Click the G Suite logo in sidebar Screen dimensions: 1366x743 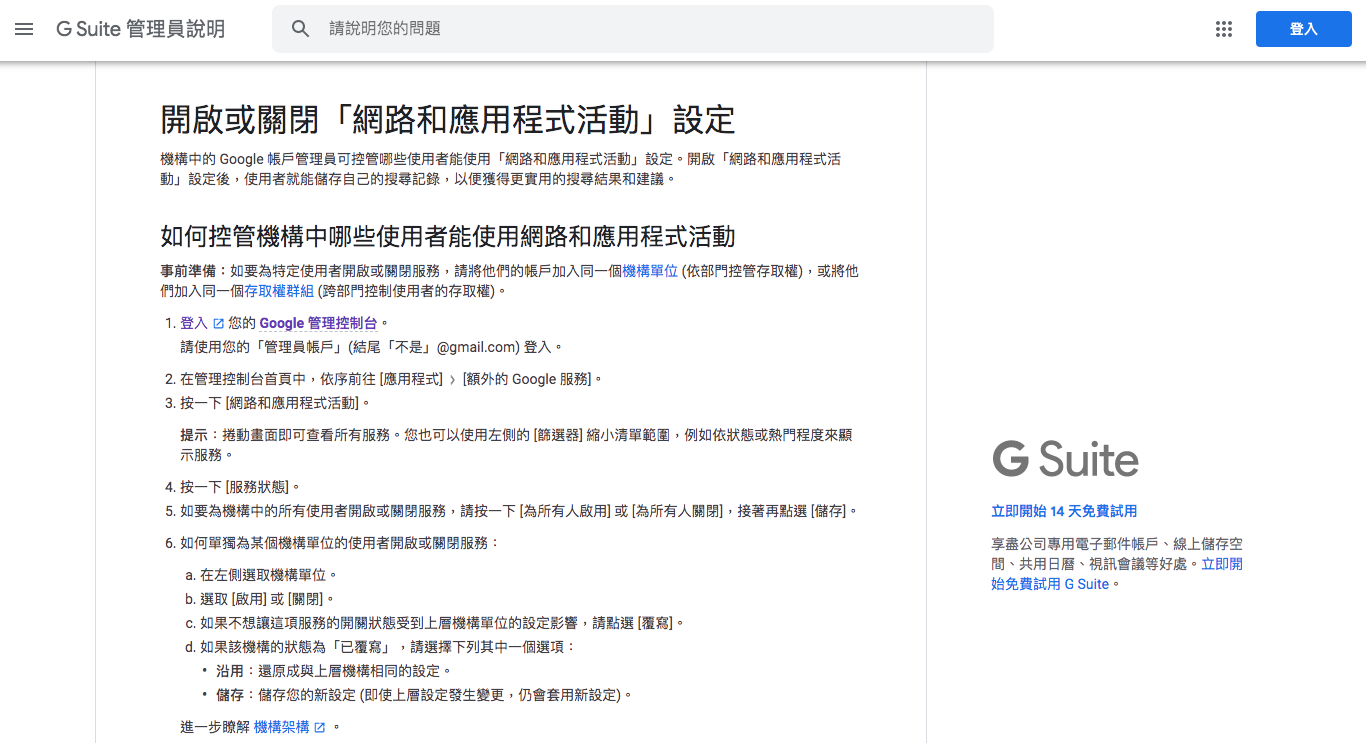tap(1065, 459)
